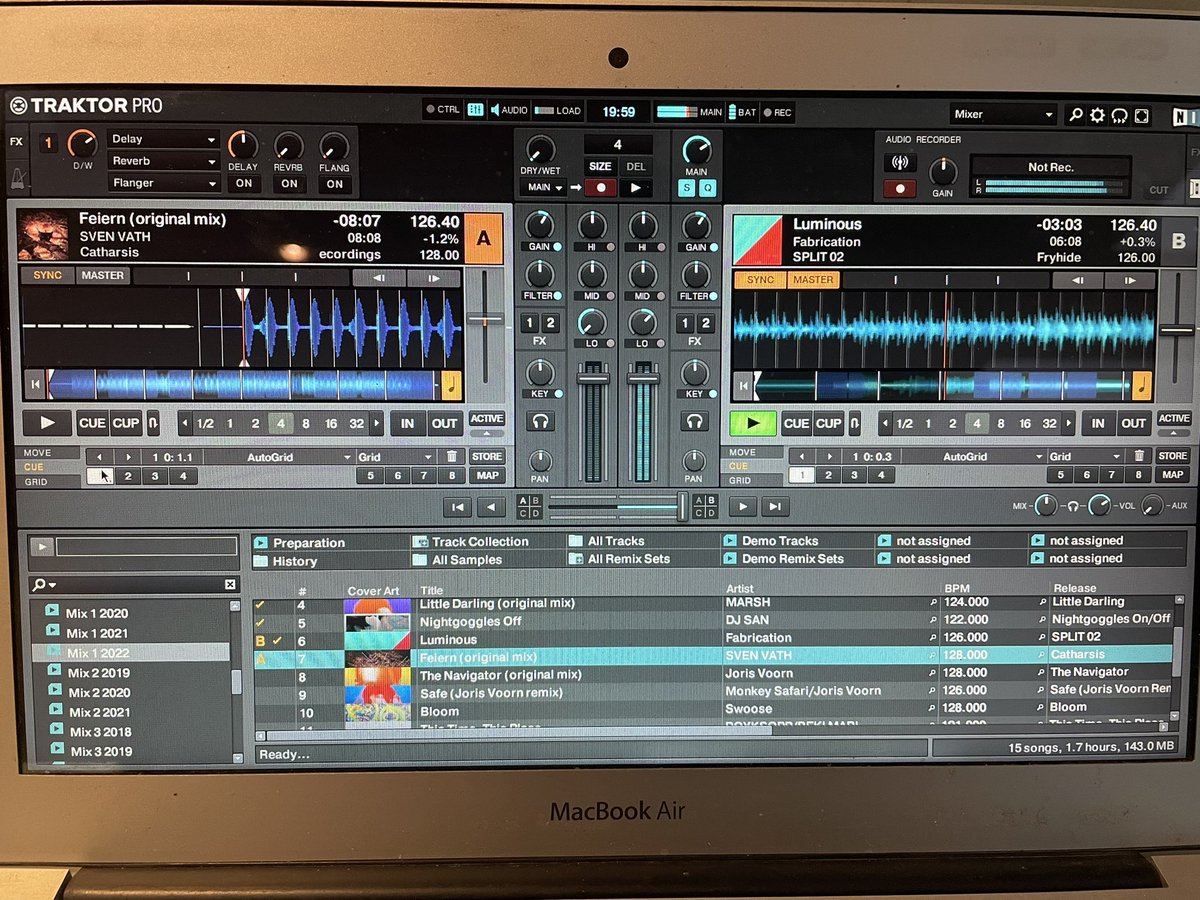The height and width of the screenshot is (900, 1200).
Task: Open browser search options dropdown
Action: [x=44, y=585]
